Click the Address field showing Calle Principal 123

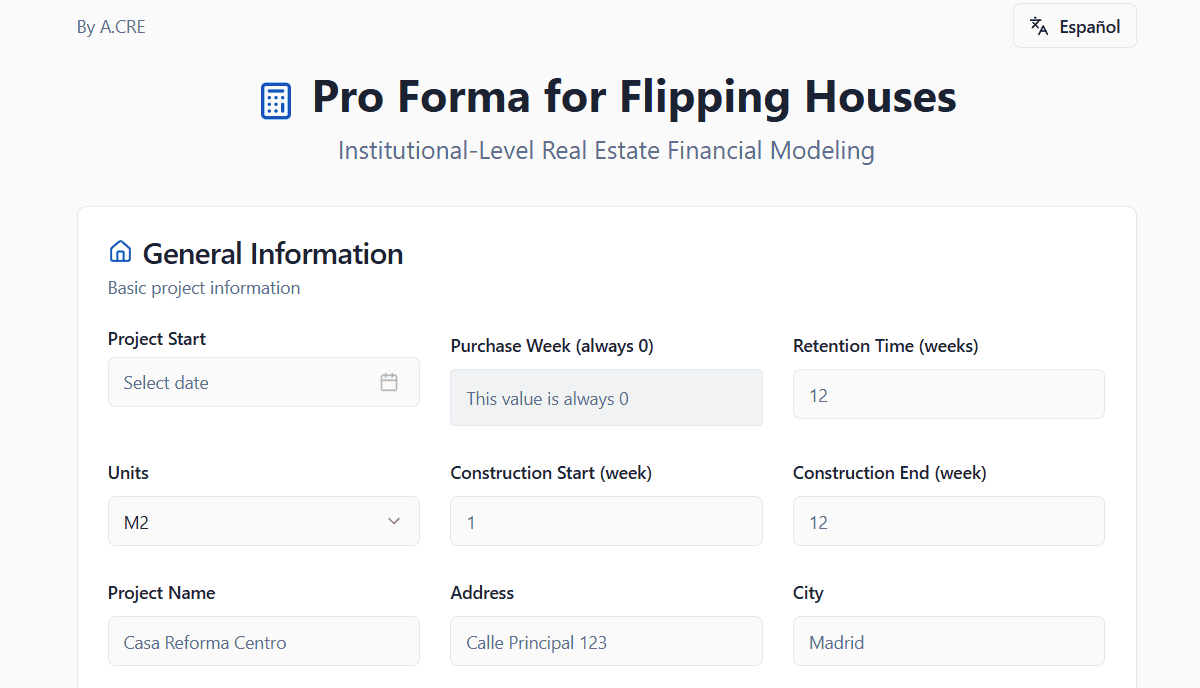click(x=606, y=641)
